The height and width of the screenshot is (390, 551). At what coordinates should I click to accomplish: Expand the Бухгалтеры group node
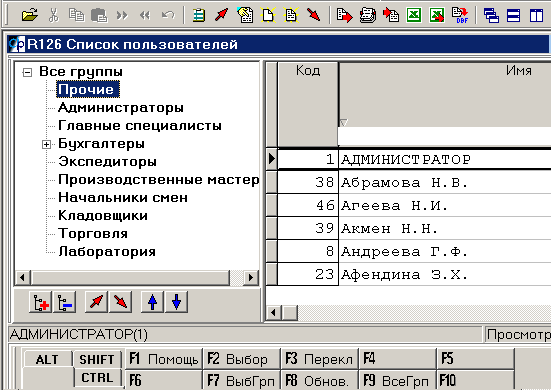(x=46, y=144)
